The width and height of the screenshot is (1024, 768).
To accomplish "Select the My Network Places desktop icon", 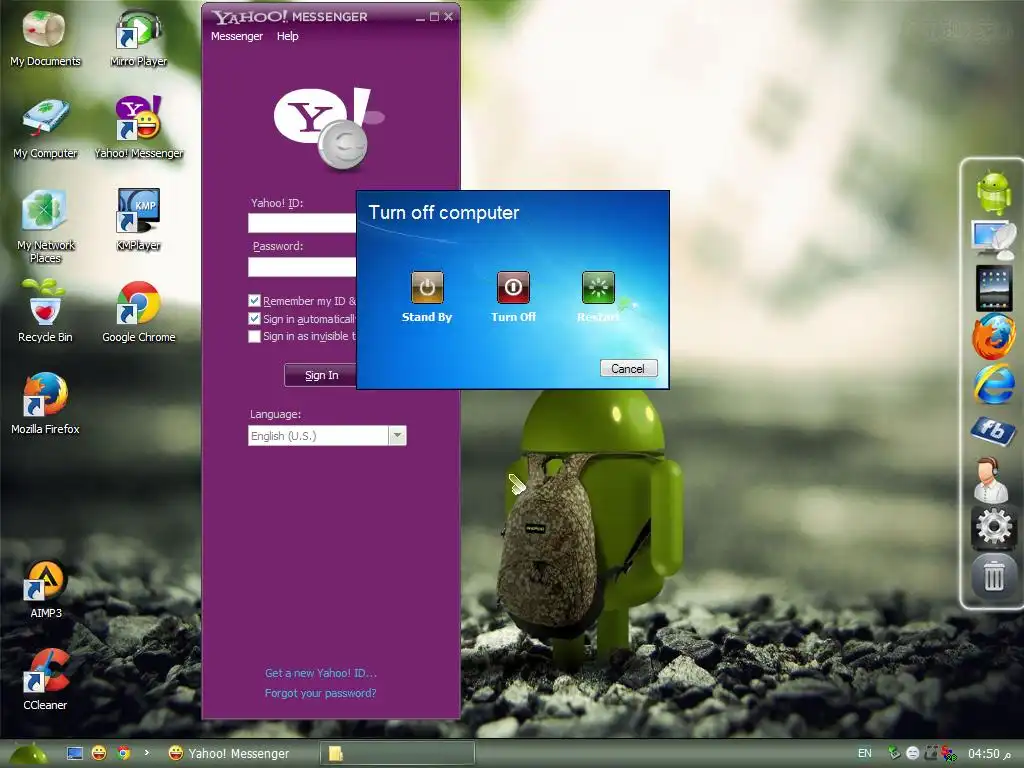I will tap(45, 227).
